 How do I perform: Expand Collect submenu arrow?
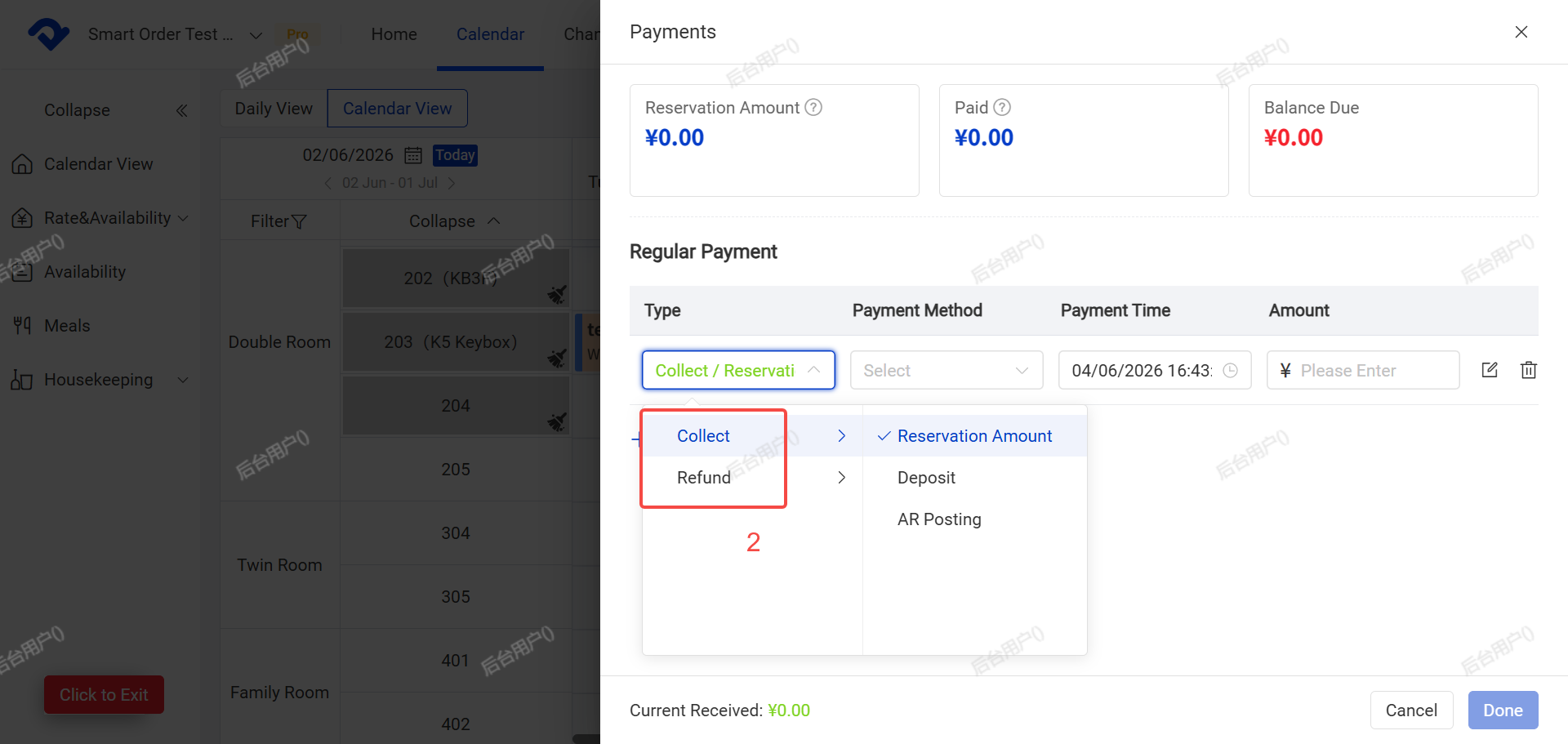coord(841,436)
